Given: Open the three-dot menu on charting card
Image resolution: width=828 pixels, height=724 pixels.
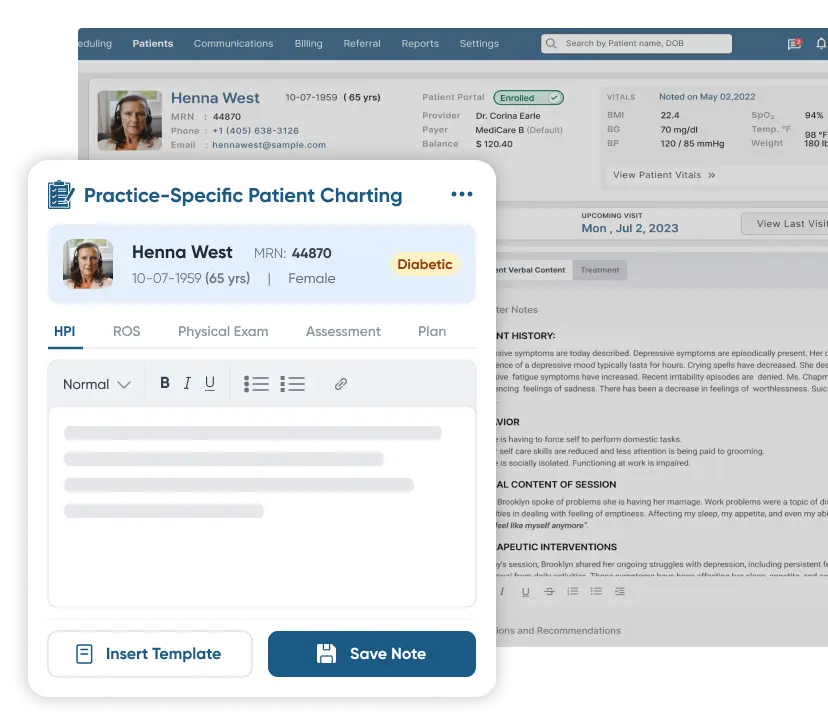Looking at the screenshot, I should coord(462,194).
